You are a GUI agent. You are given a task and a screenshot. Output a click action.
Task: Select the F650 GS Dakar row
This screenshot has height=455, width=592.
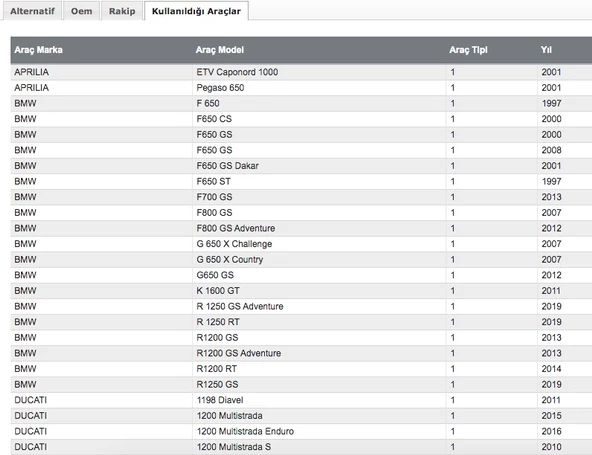pyautogui.click(x=301, y=166)
